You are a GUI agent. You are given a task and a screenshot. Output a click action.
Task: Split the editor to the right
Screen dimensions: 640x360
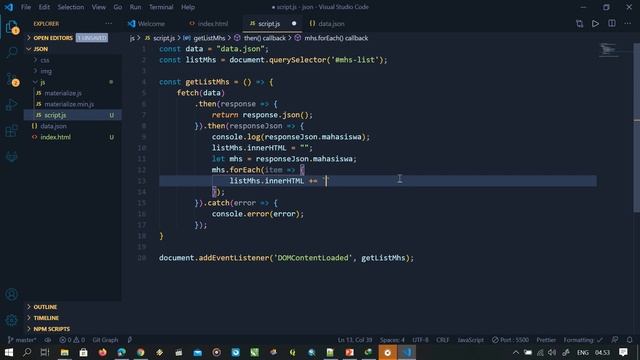click(x=612, y=24)
